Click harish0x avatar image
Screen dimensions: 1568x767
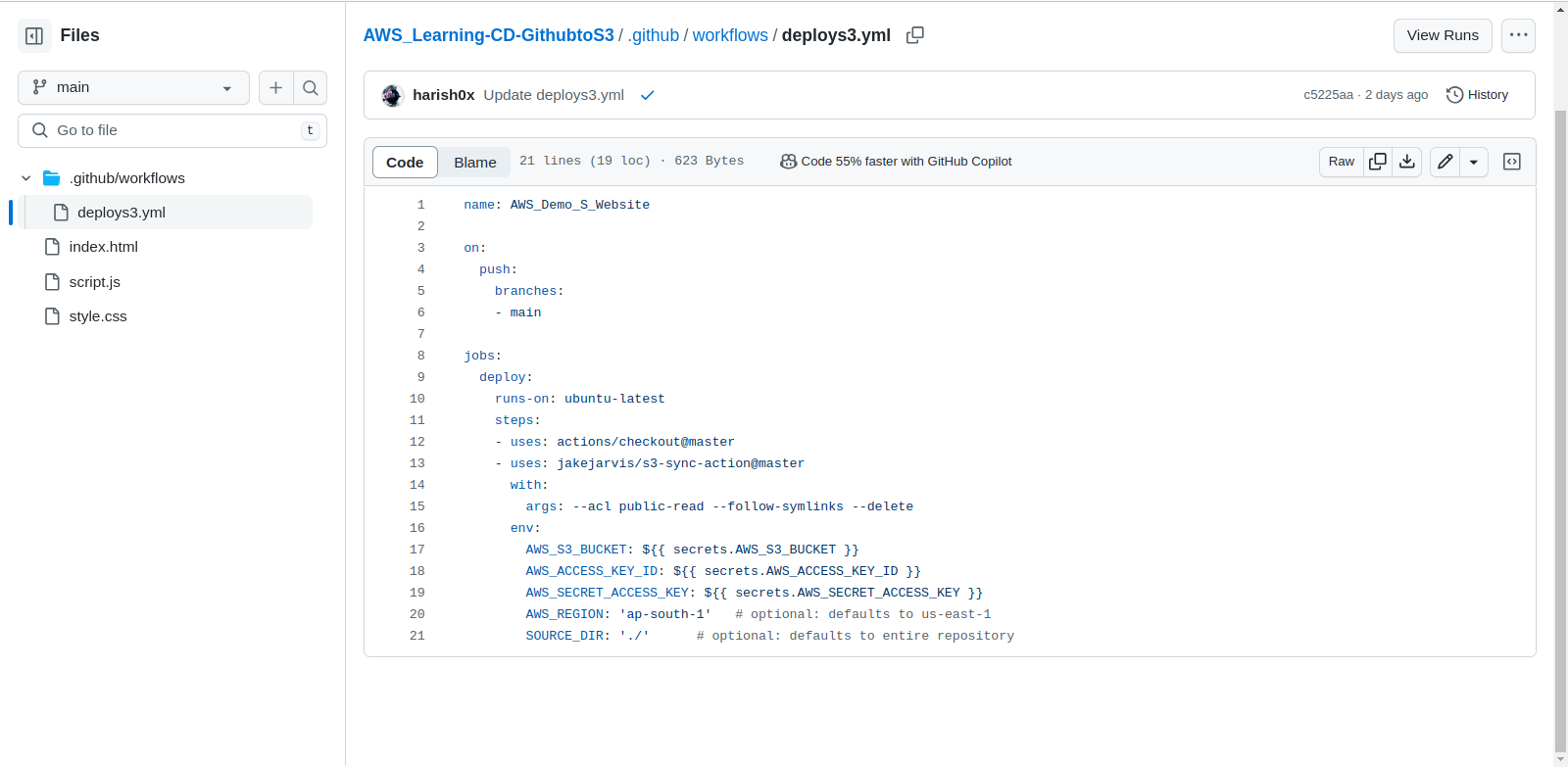(392, 95)
